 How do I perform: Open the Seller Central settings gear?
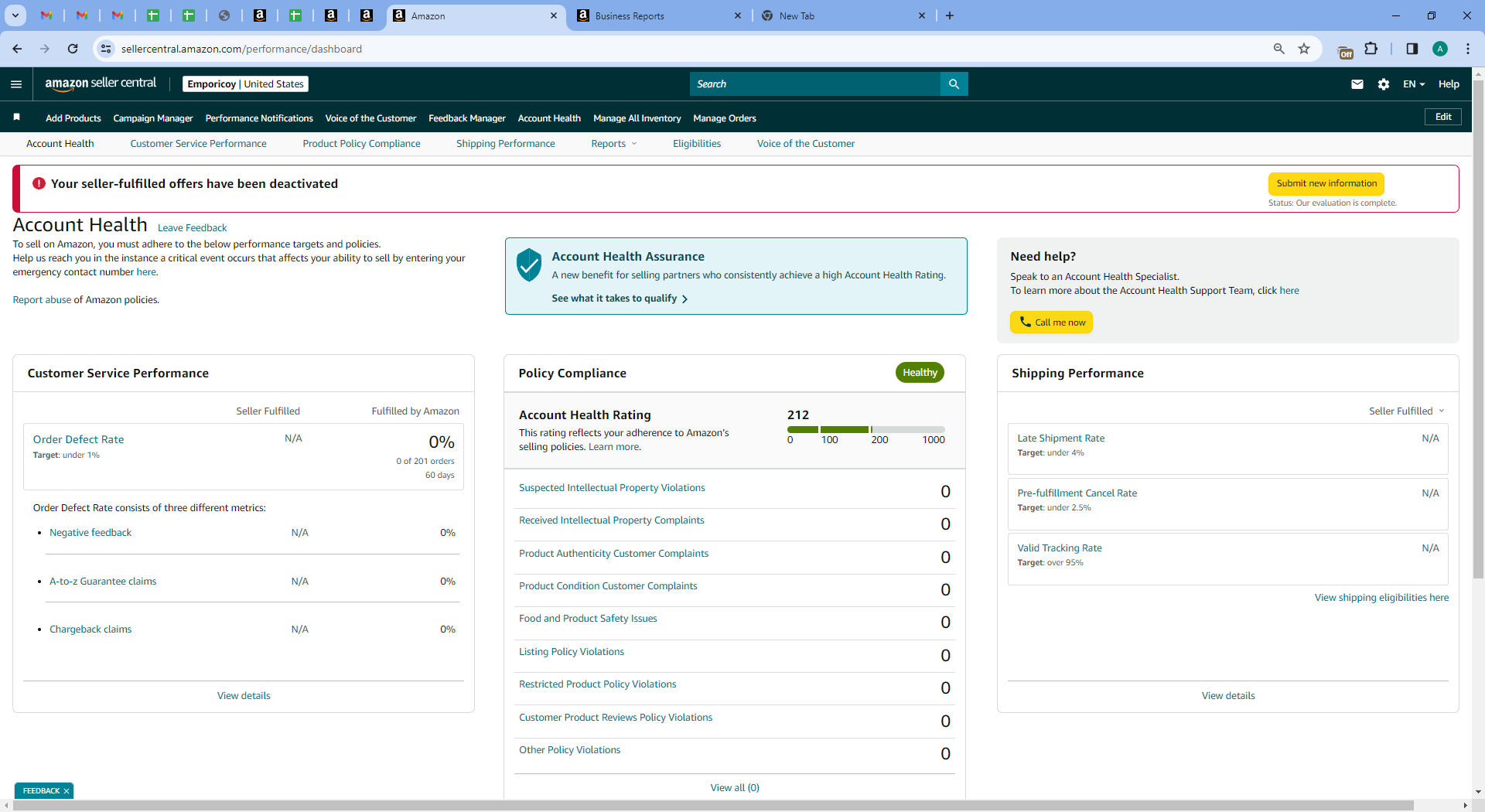click(x=1384, y=84)
